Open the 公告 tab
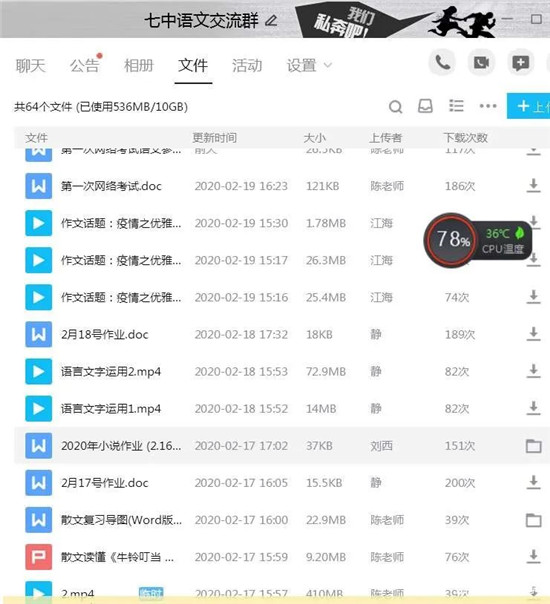Viewport: 550px width, 604px height. [84, 65]
